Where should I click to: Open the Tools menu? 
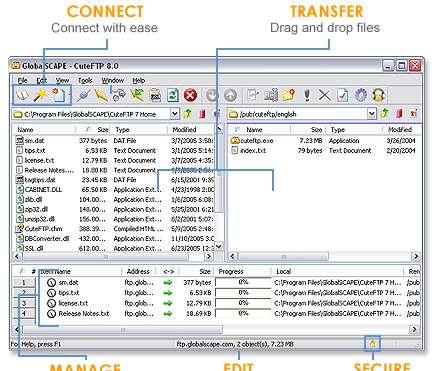click(x=85, y=80)
